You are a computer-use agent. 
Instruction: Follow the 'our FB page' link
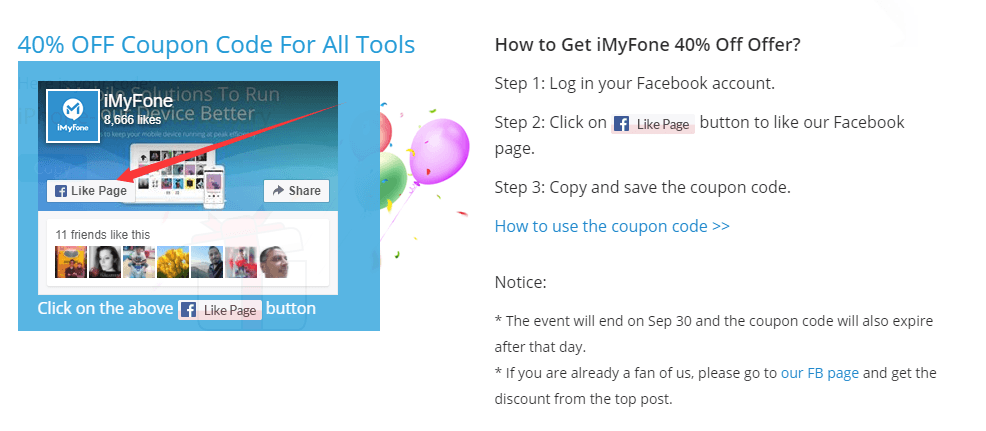click(819, 373)
